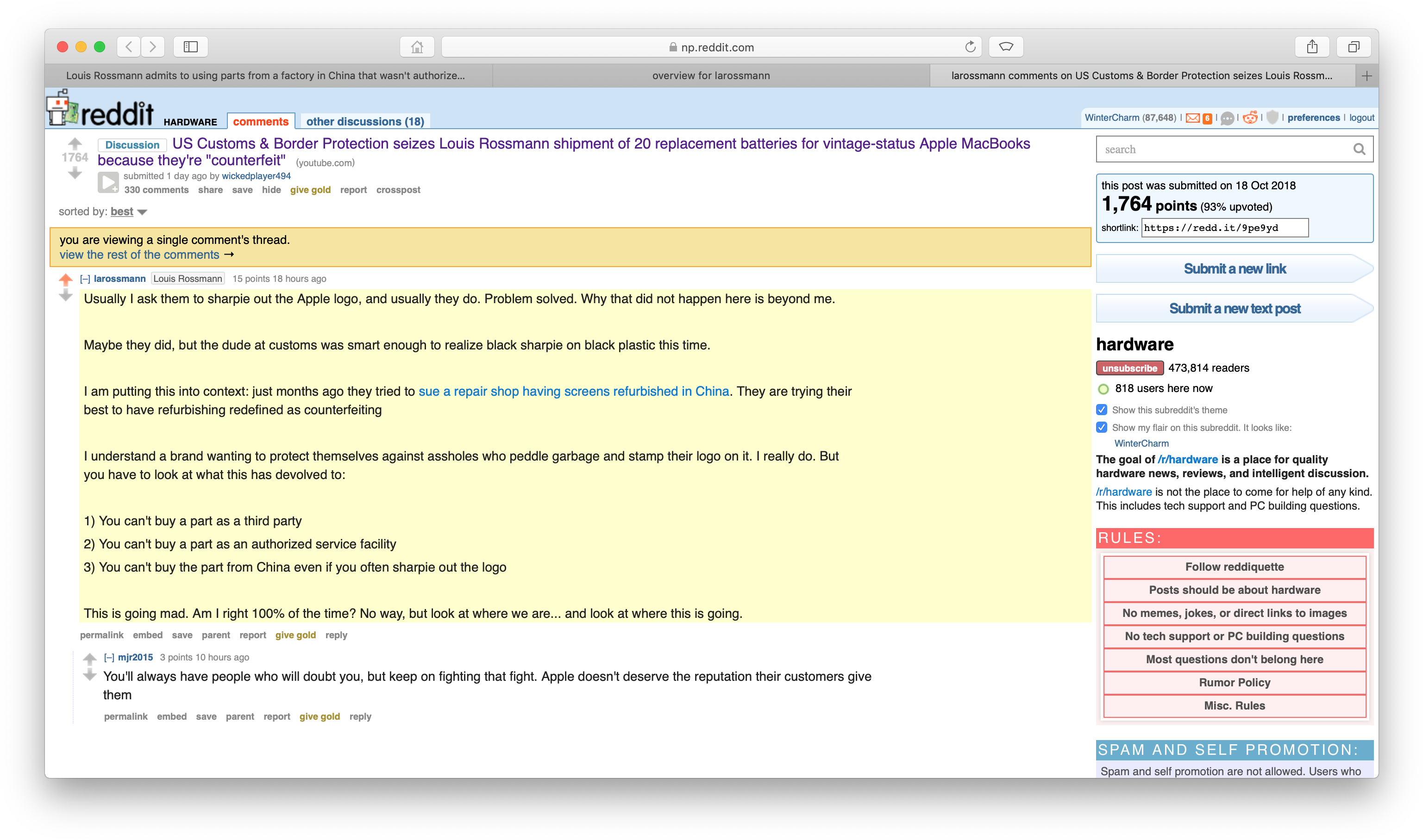
Task: Open the Safari home page button
Action: [417, 47]
